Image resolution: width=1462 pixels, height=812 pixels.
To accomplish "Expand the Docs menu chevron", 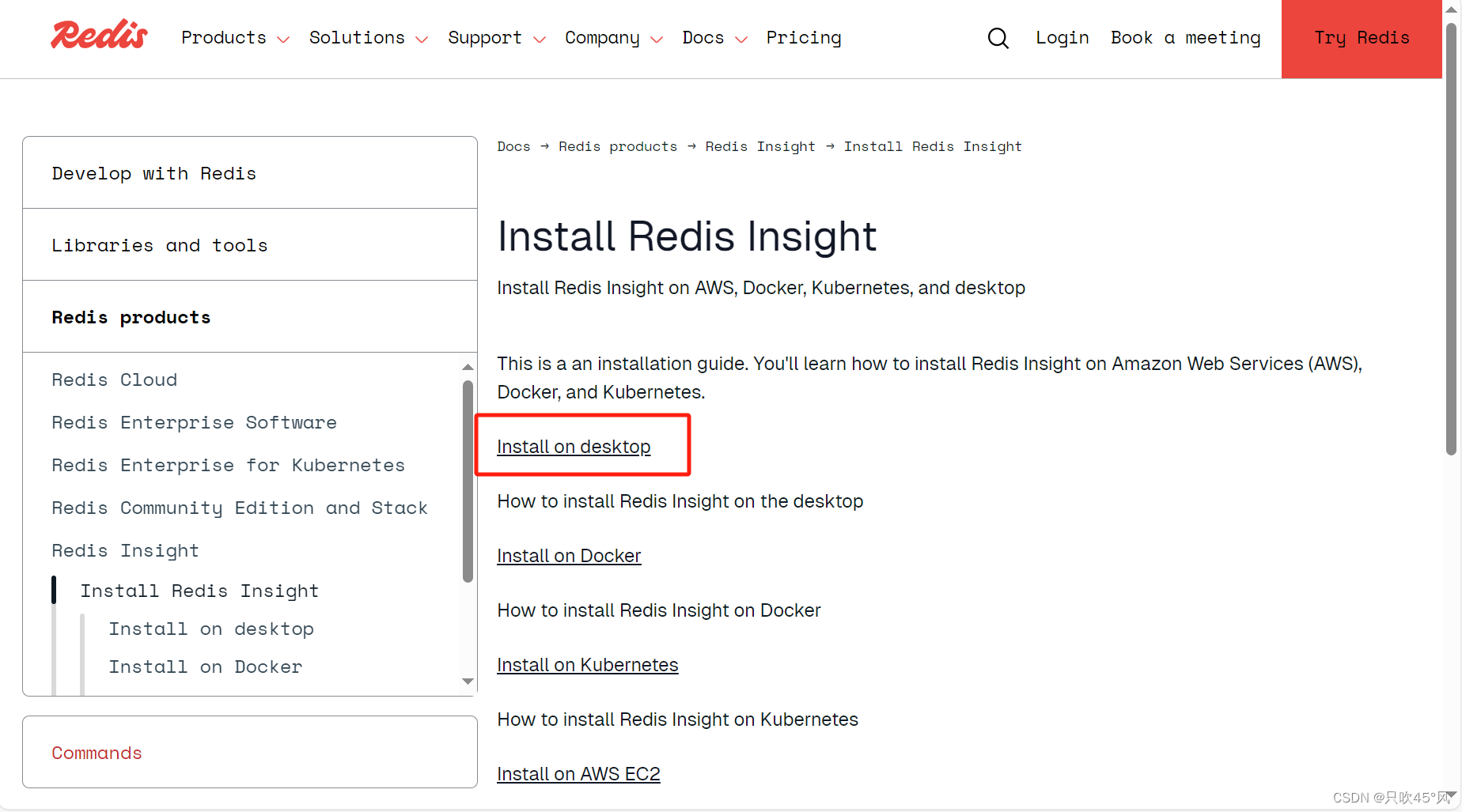I will [x=741, y=40].
